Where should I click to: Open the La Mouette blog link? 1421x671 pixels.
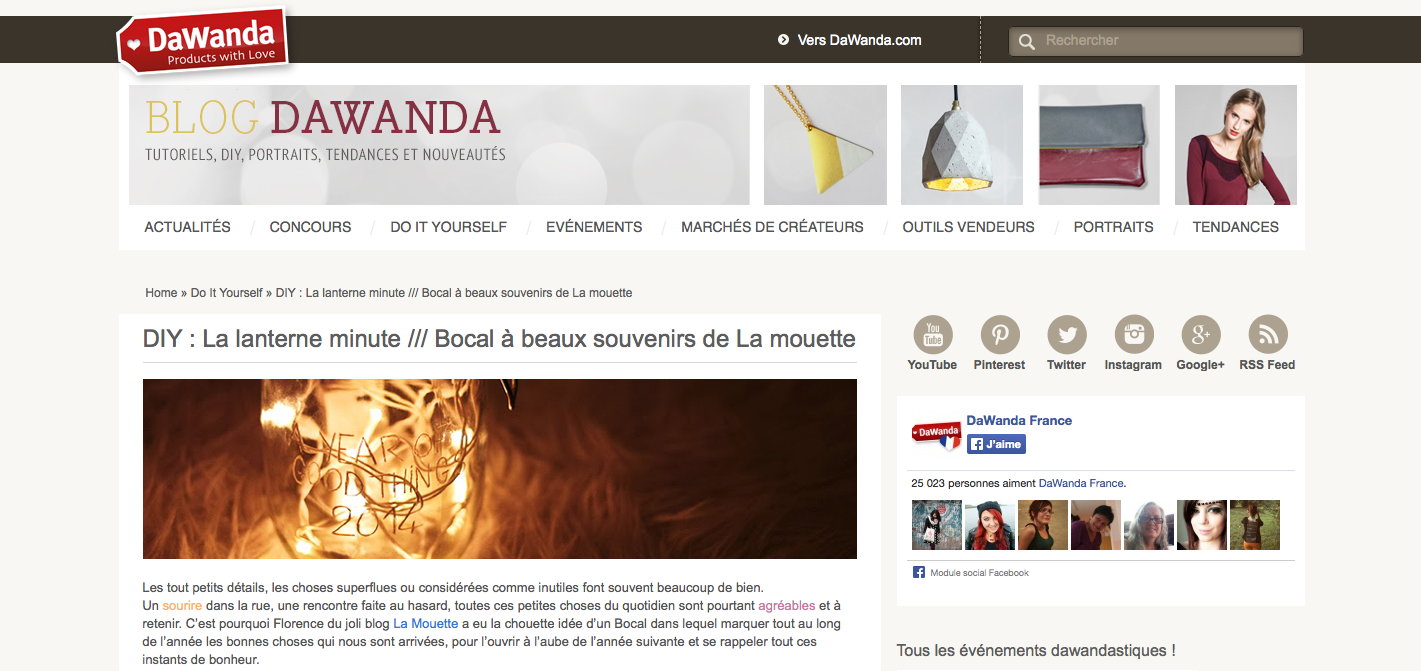pyautogui.click(x=426, y=623)
